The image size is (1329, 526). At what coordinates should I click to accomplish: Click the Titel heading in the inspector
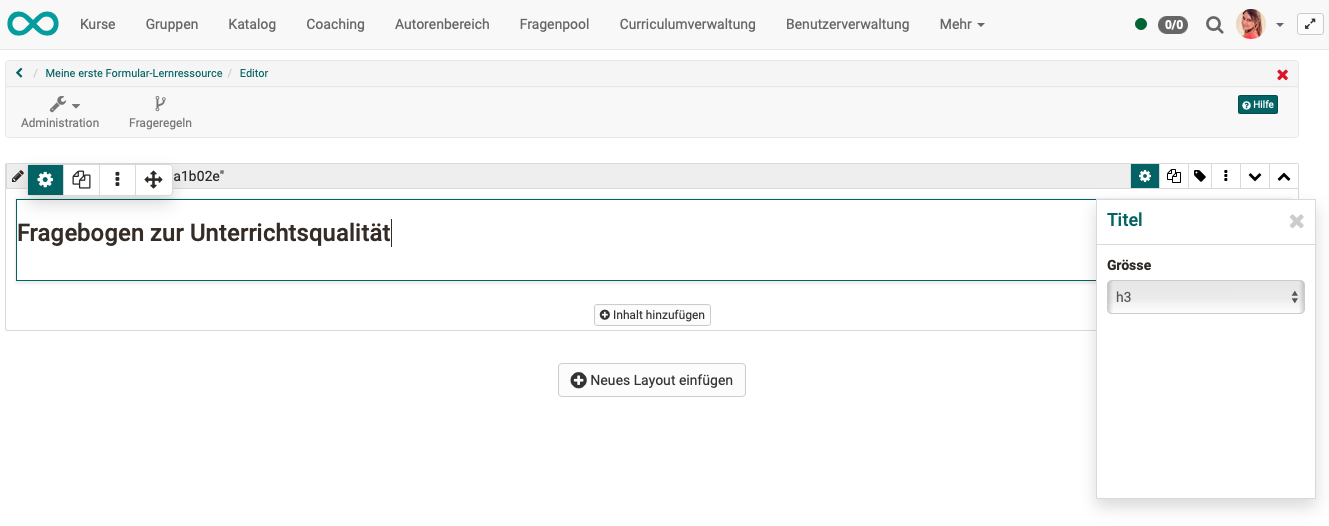(x=1125, y=220)
